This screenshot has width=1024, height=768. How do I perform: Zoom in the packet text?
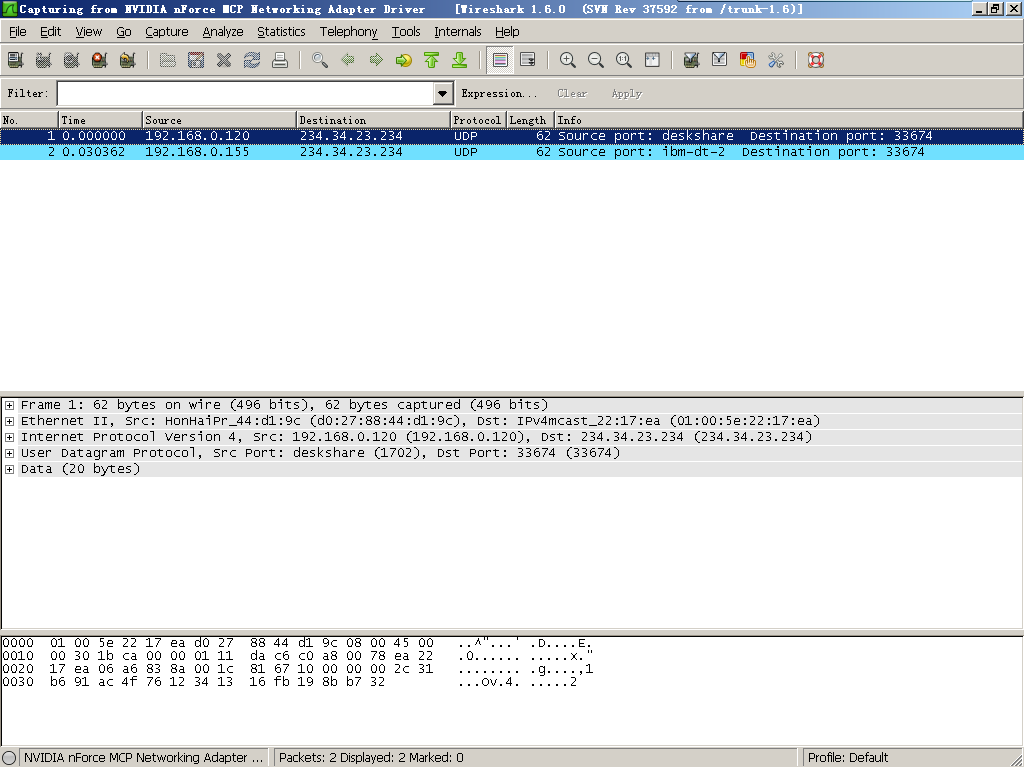(568, 61)
